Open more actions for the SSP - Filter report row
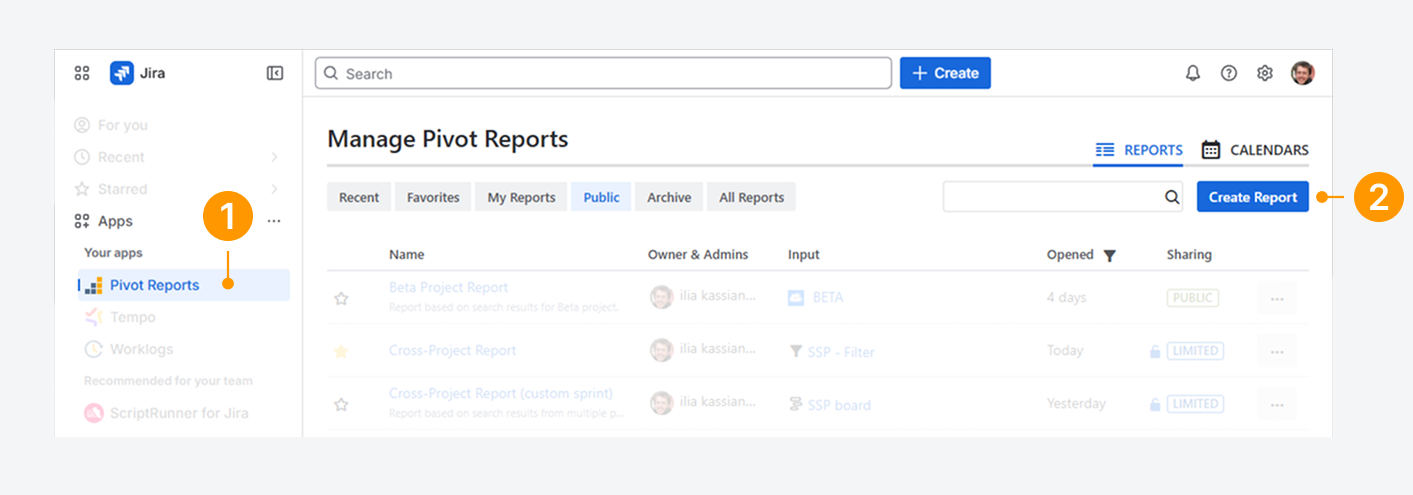Screen dimensions: 1413x495 coord(1277,351)
